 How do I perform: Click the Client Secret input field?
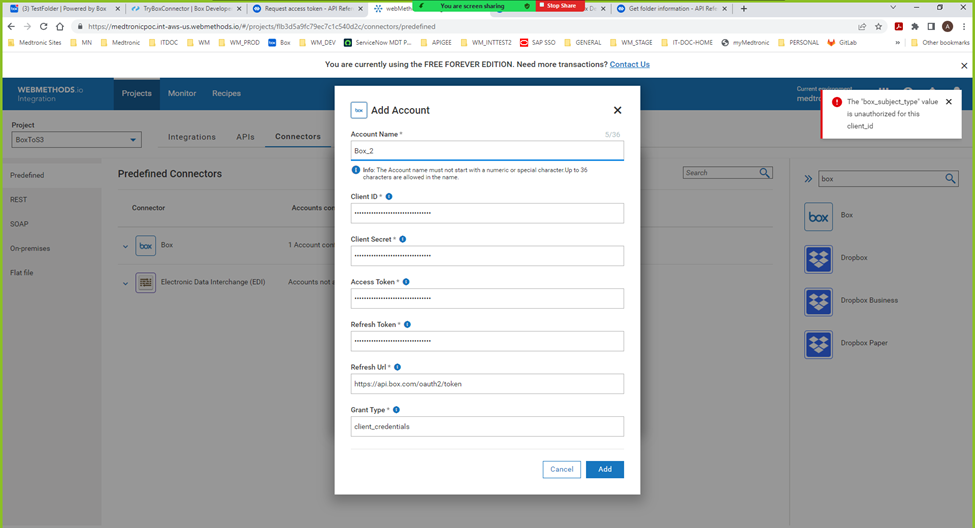point(487,256)
